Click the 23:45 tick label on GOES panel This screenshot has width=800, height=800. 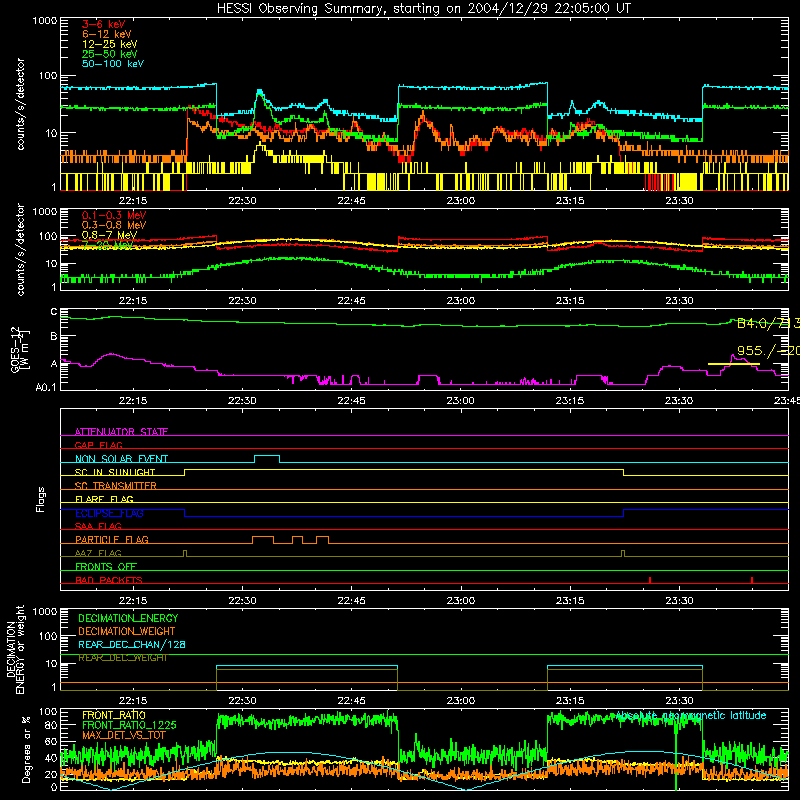[x=786, y=401]
